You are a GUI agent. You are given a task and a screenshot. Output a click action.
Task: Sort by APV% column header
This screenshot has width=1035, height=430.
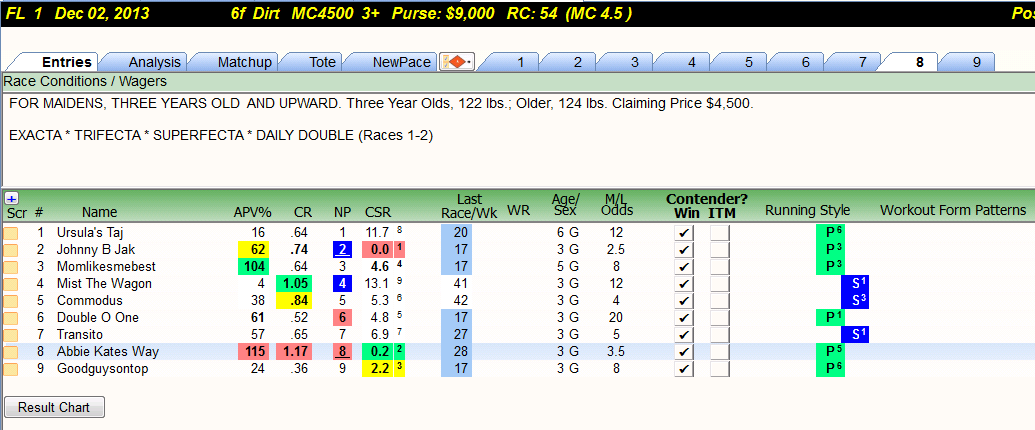[x=251, y=212]
